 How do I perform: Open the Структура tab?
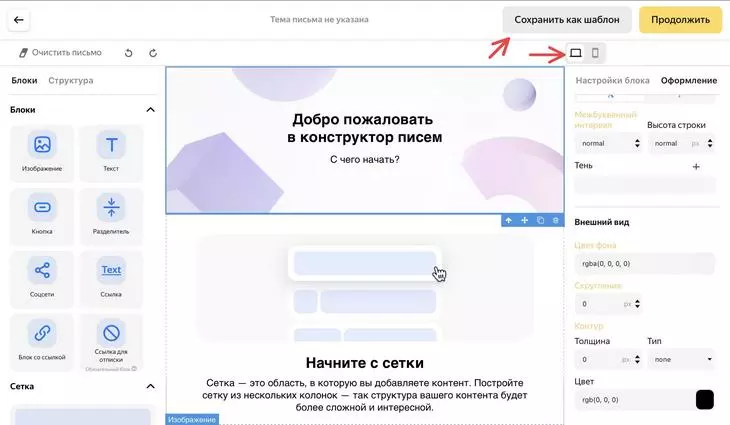pyautogui.click(x=71, y=81)
